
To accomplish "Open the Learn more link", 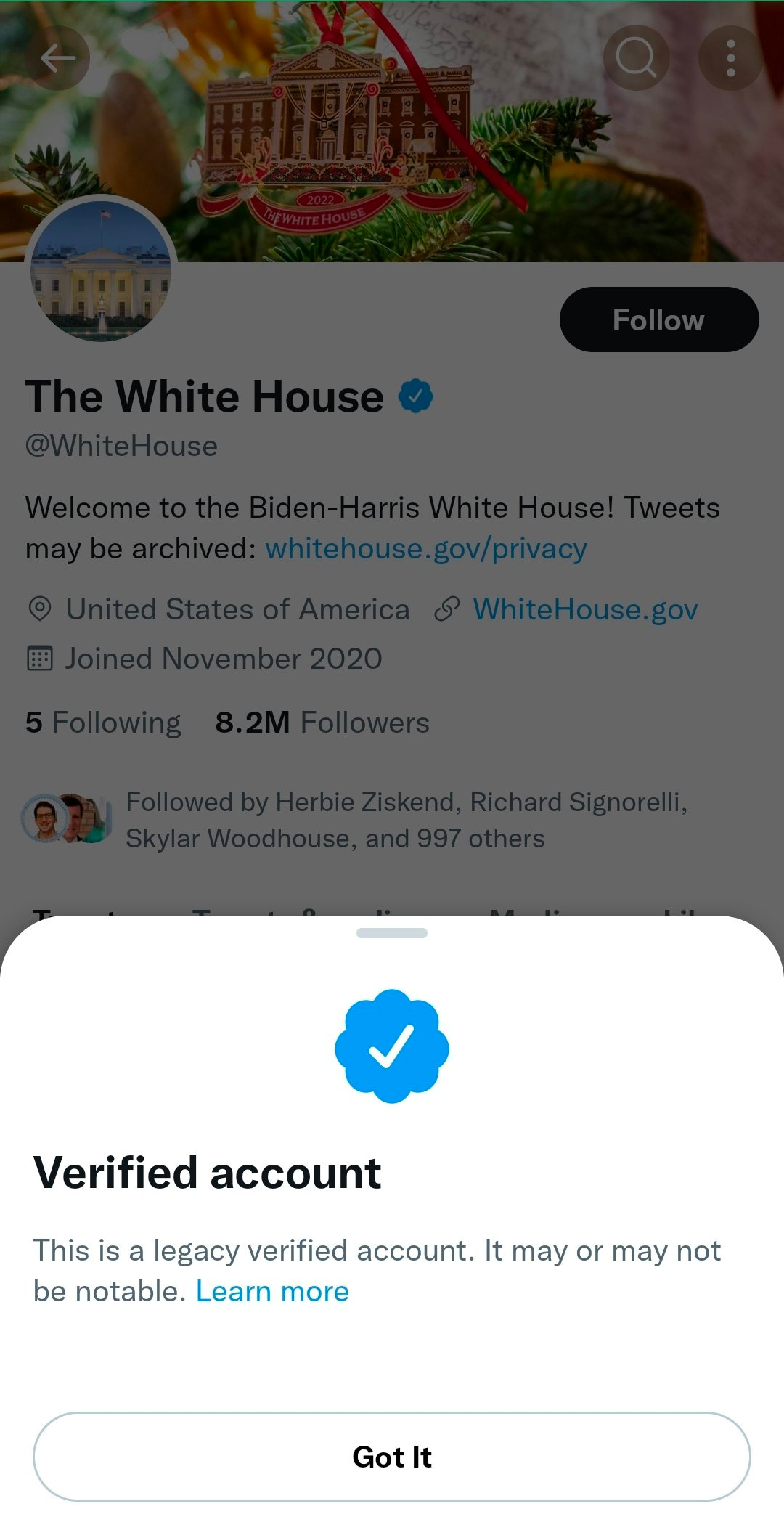I will click(x=272, y=1291).
